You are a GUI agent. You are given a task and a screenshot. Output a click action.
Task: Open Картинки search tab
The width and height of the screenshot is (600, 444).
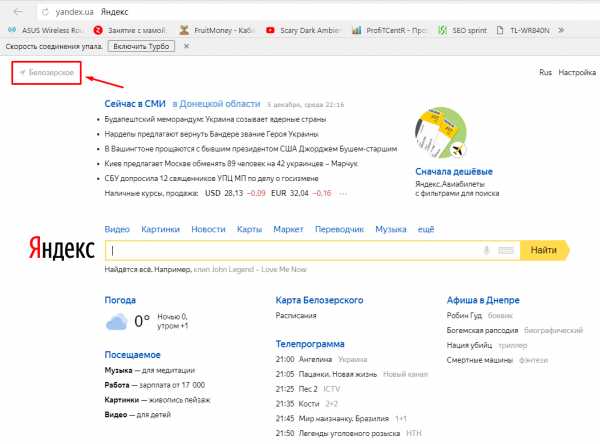[x=160, y=229]
